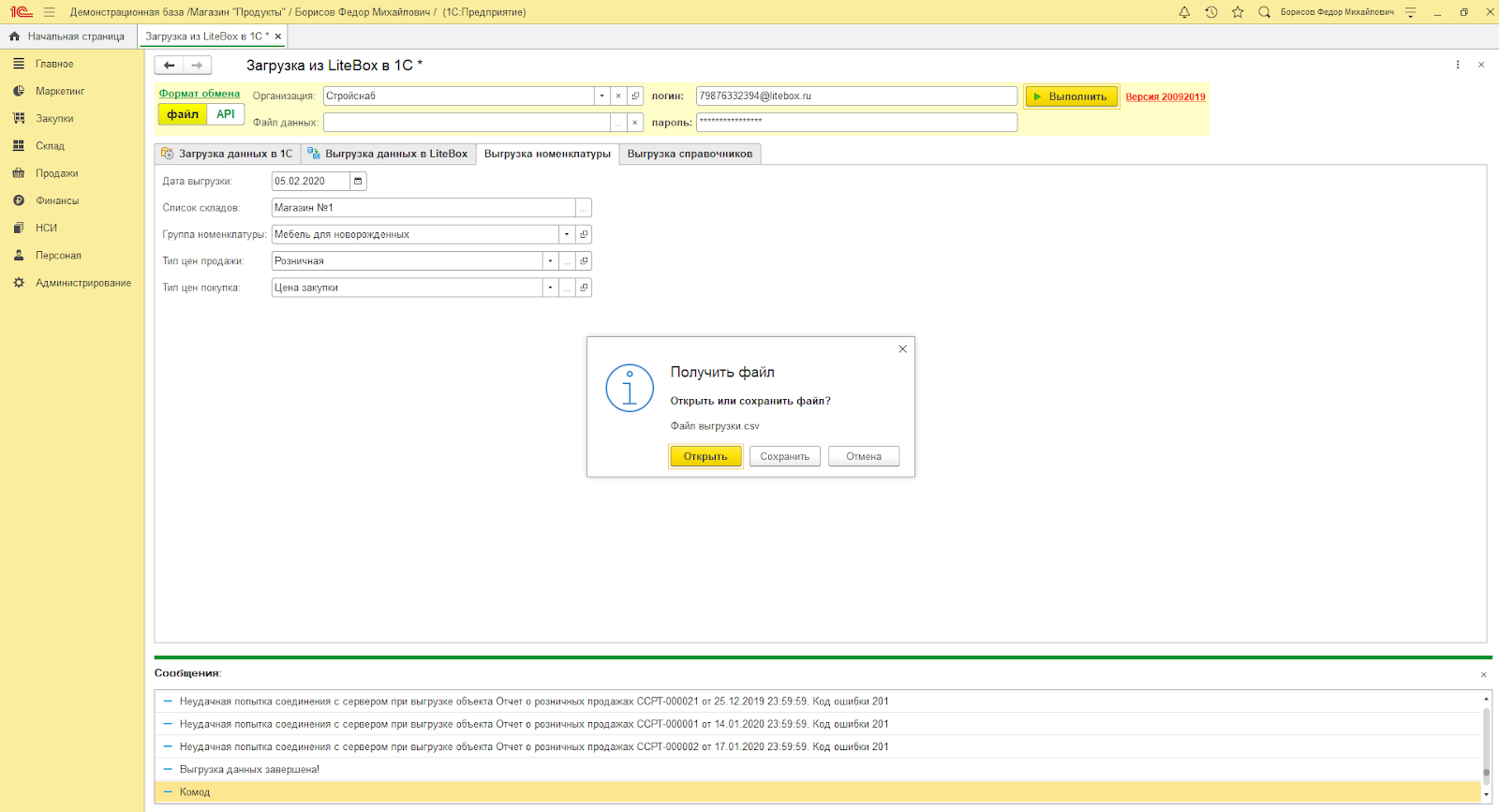Select message Выгрузка данных завершена!

[818, 770]
